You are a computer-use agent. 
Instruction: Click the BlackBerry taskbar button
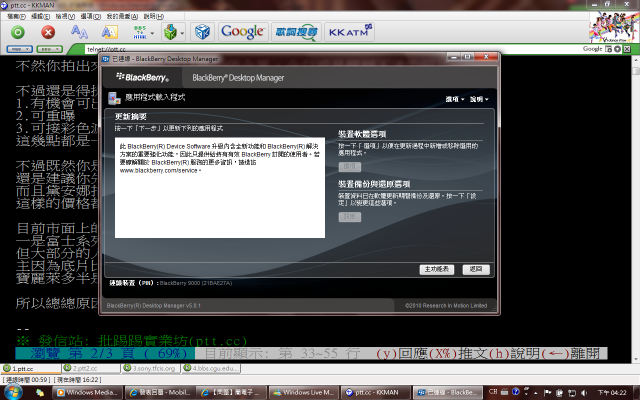447,392
